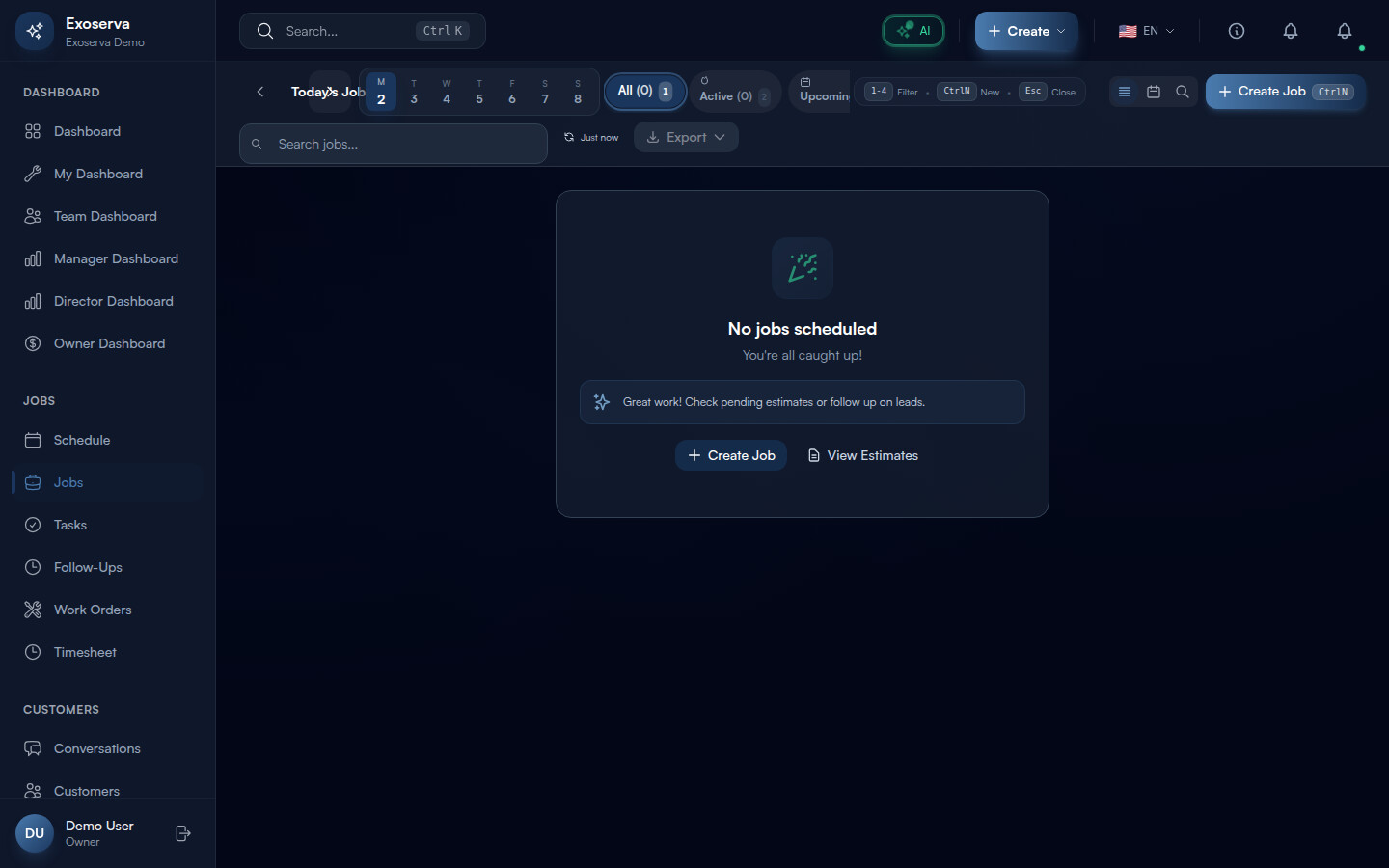Screen dimensions: 1389x868
Task: Open Work Orders in the sidebar
Action: 93,610
